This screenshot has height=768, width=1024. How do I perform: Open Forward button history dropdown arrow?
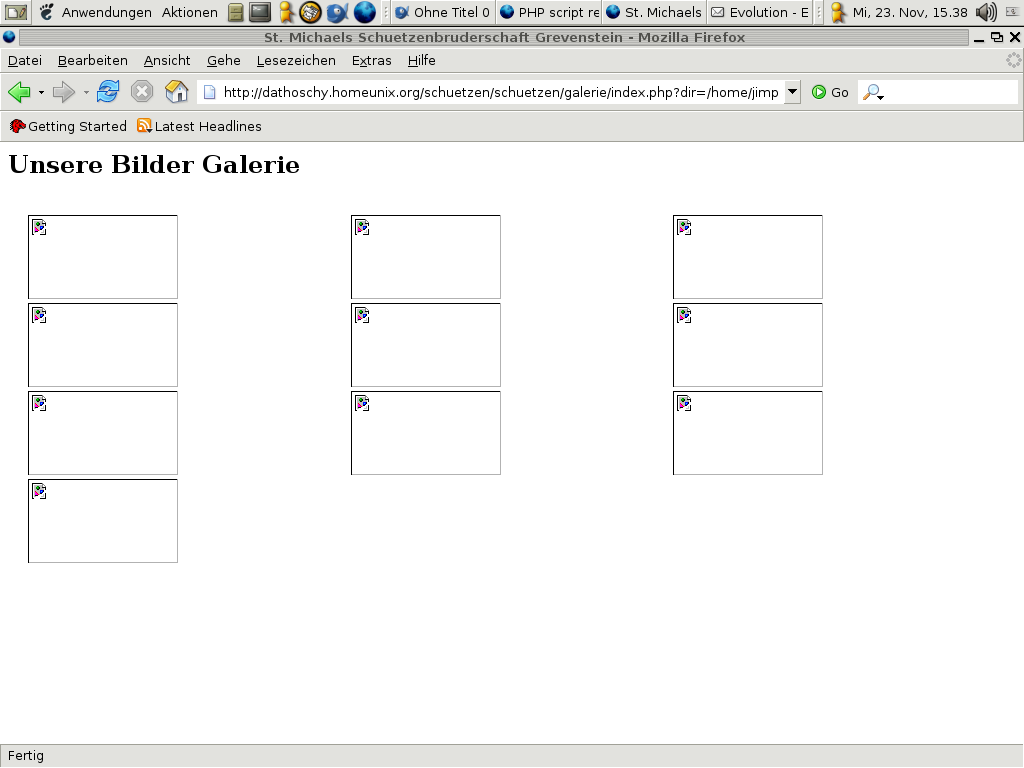[x=86, y=93]
